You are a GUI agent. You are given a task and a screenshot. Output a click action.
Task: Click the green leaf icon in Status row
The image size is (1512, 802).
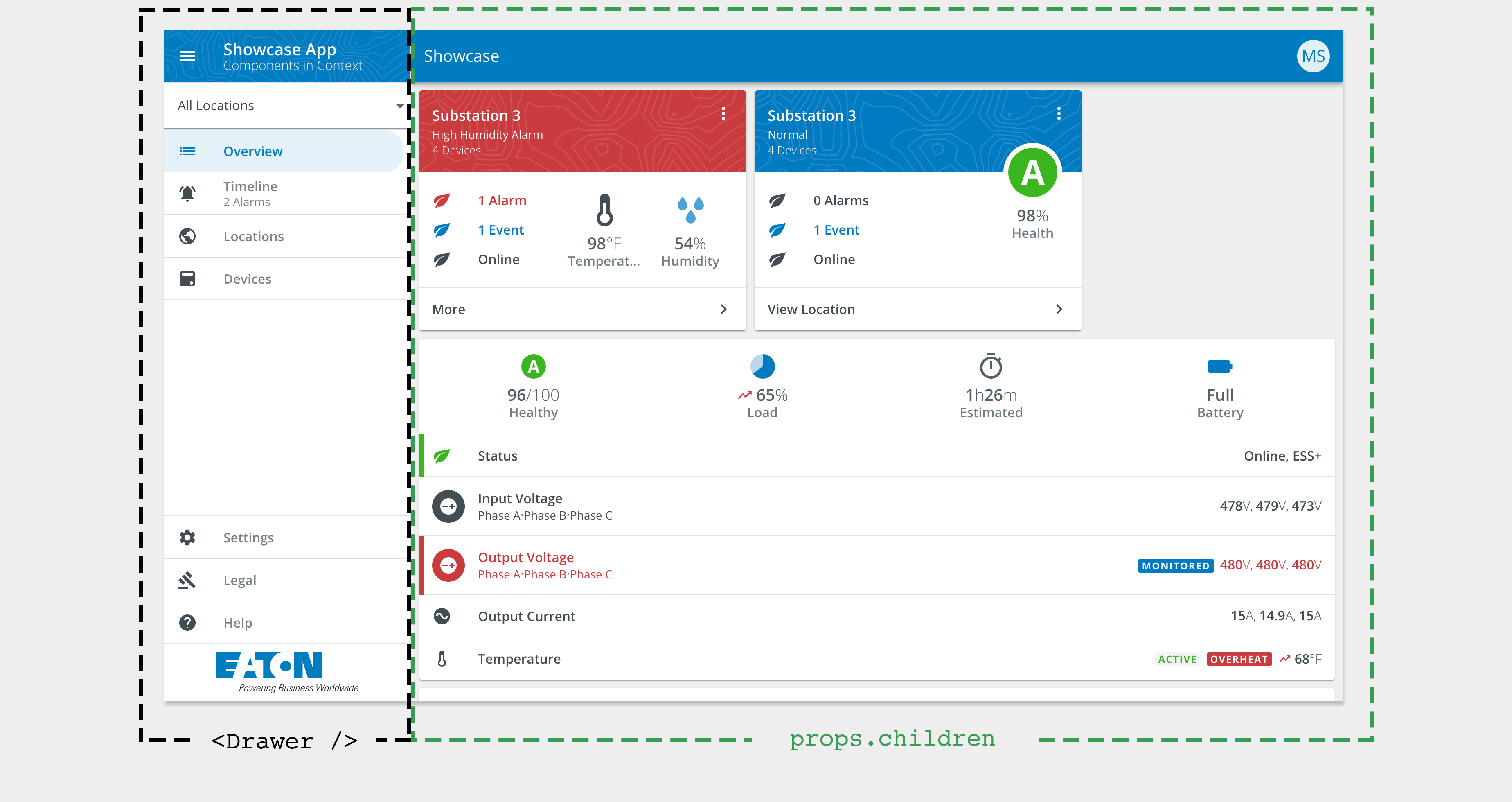point(442,456)
